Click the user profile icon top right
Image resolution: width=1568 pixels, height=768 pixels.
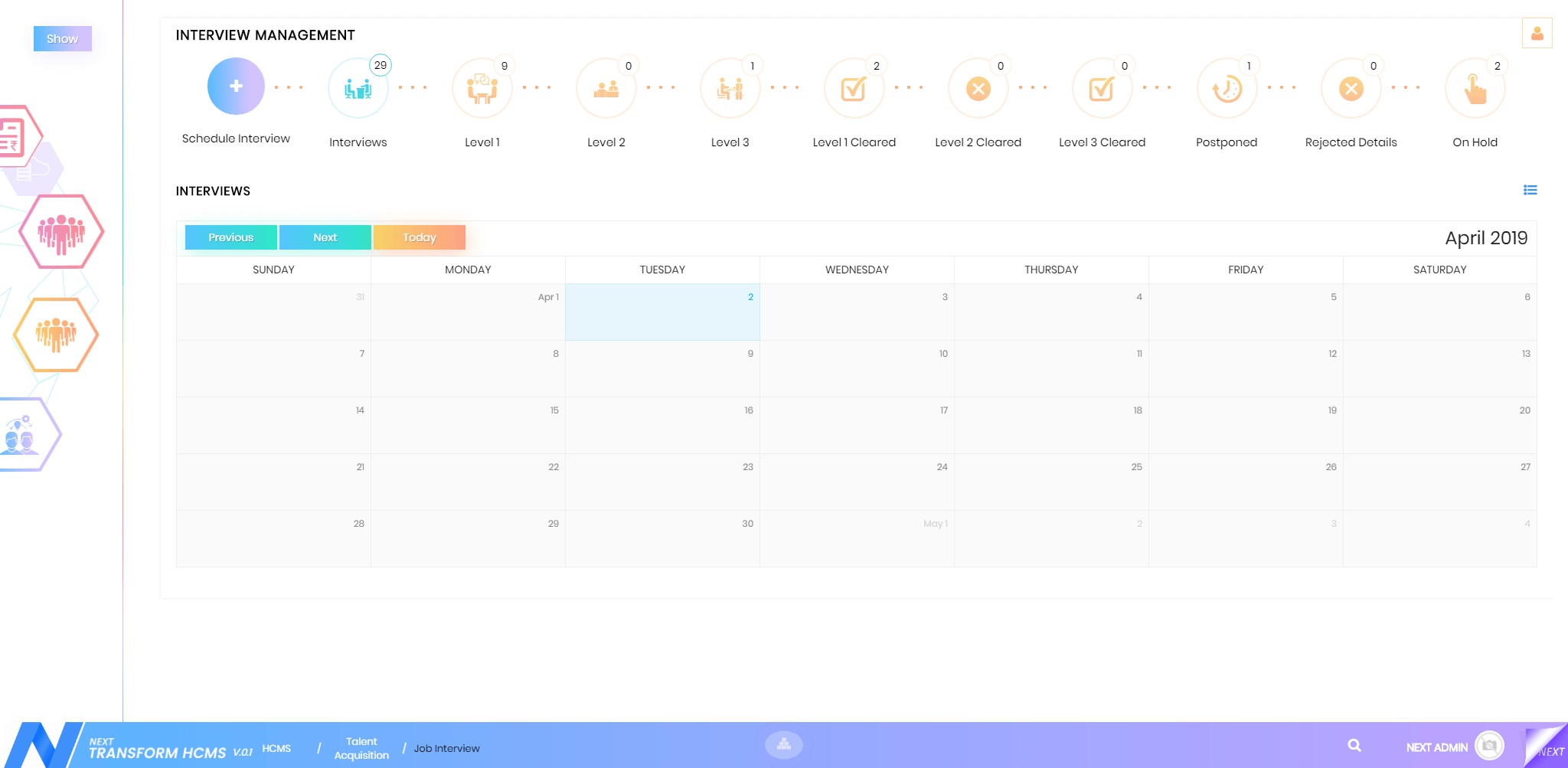pos(1537,34)
